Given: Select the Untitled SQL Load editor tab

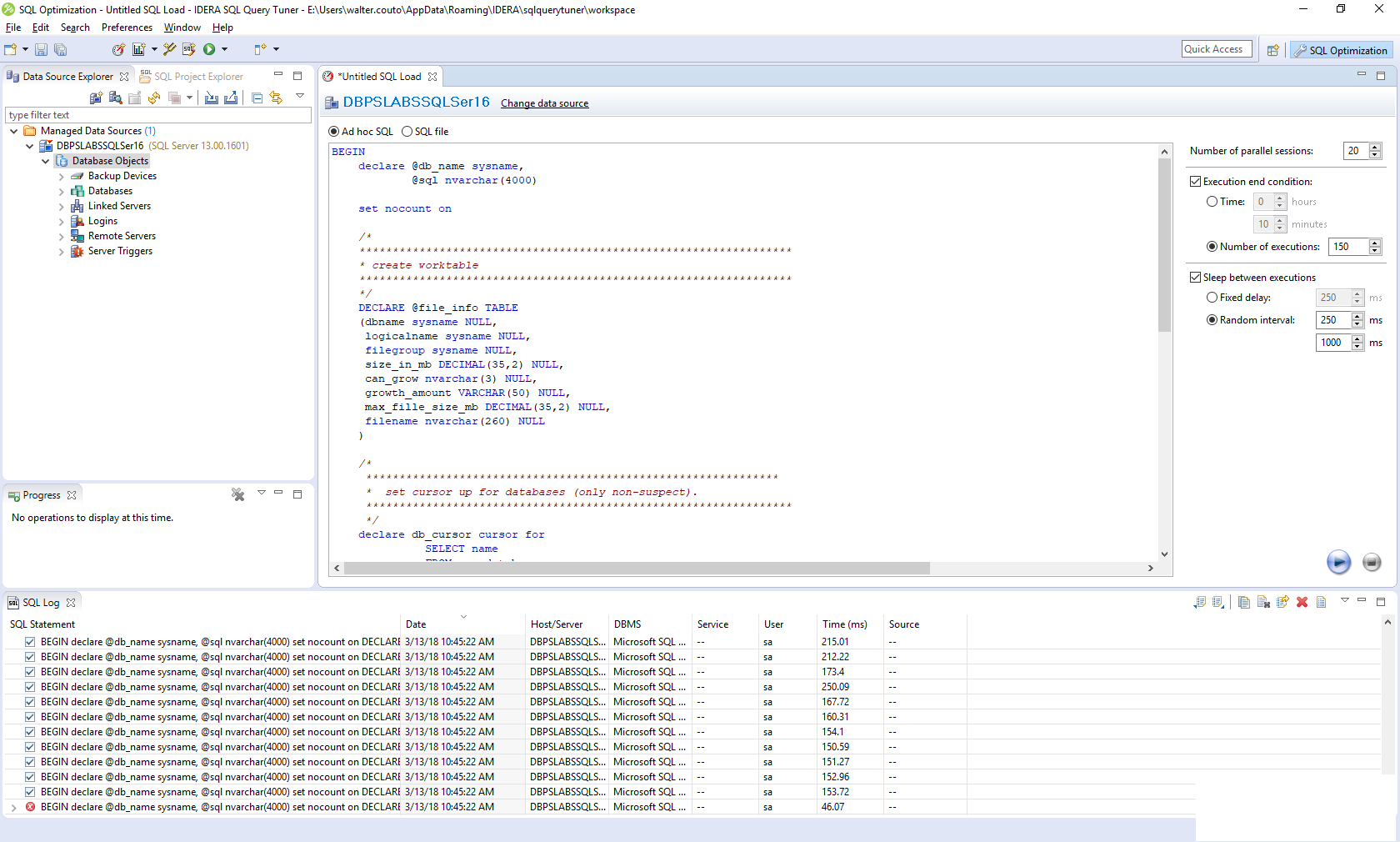Looking at the screenshot, I should pos(380,77).
